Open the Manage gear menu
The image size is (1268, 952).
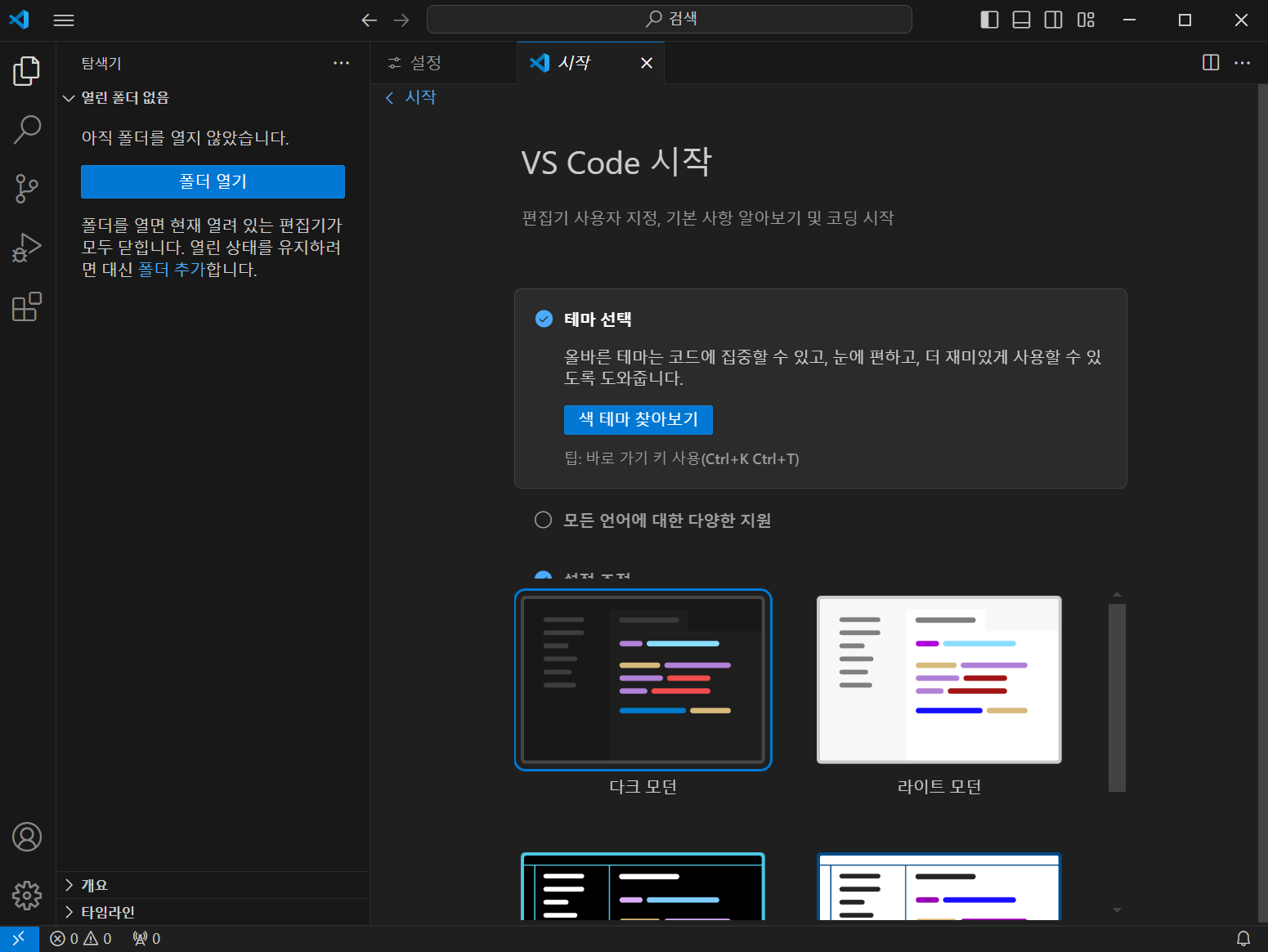pos(27,896)
